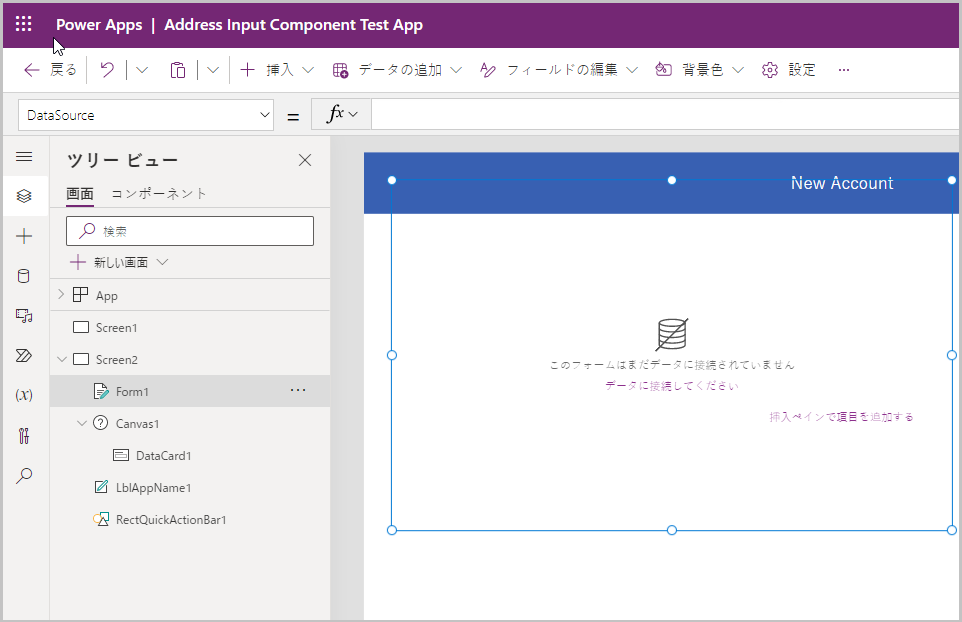Open the data cylinder sidebar icon

click(24, 276)
